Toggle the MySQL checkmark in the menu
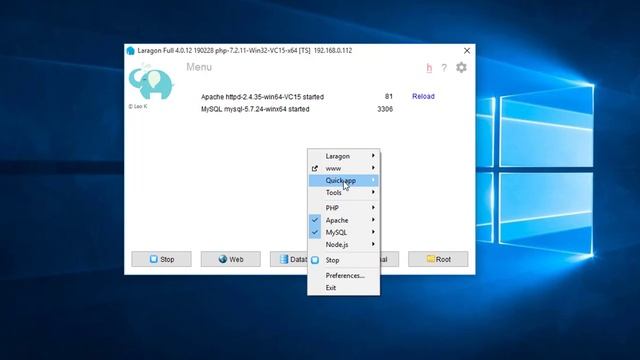This screenshot has height=360, width=640. coord(315,232)
